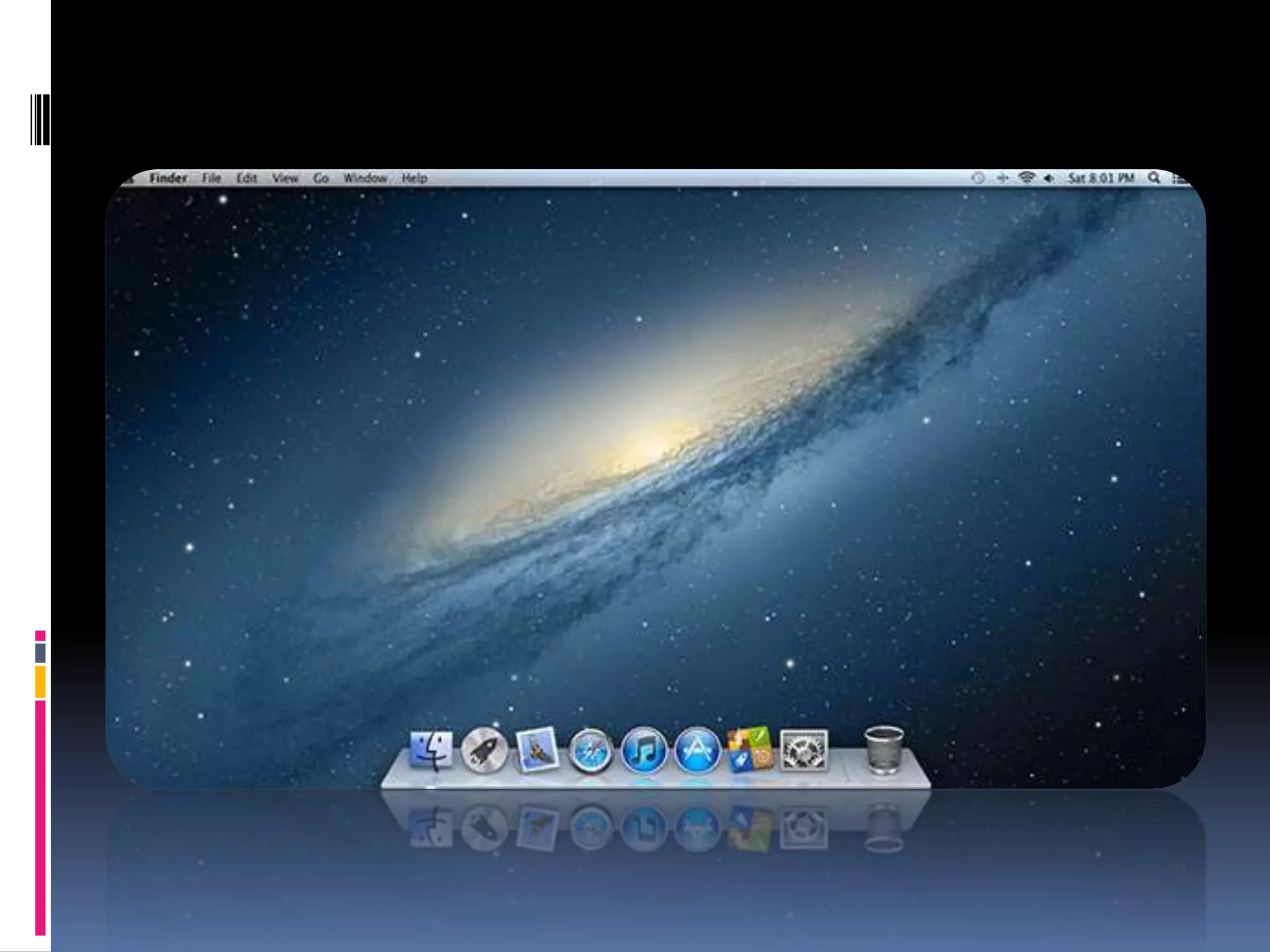Open Finder from the Dock
This screenshot has width=1270, height=952.
click(431, 751)
